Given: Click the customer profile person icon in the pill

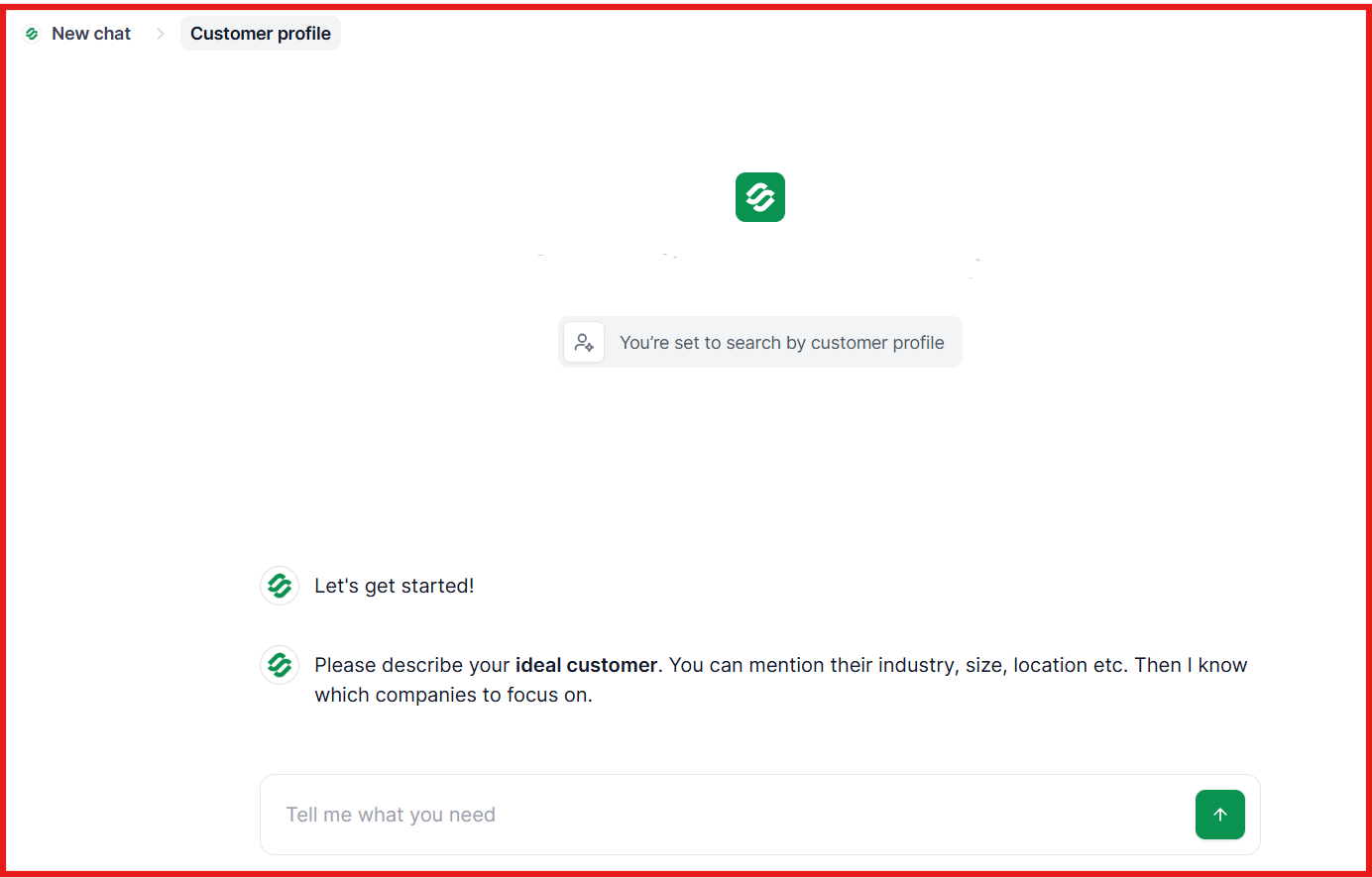Looking at the screenshot, I should tap(584, 341).
